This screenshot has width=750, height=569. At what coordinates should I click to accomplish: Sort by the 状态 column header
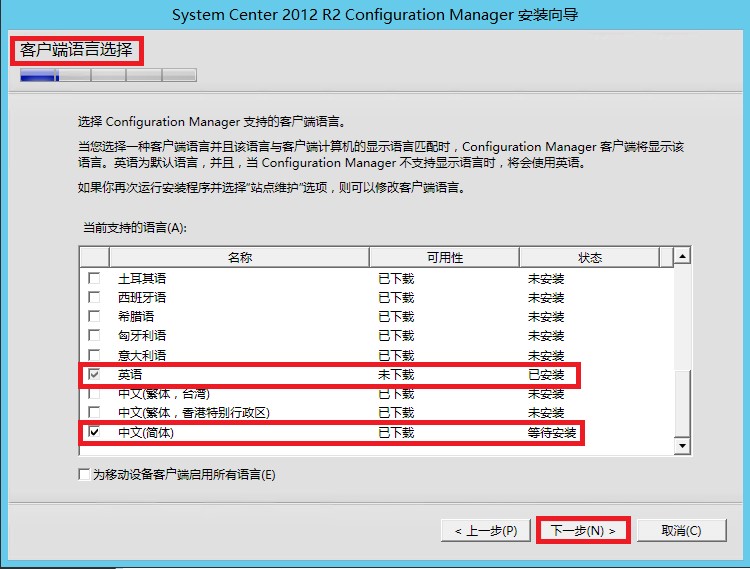589,257
